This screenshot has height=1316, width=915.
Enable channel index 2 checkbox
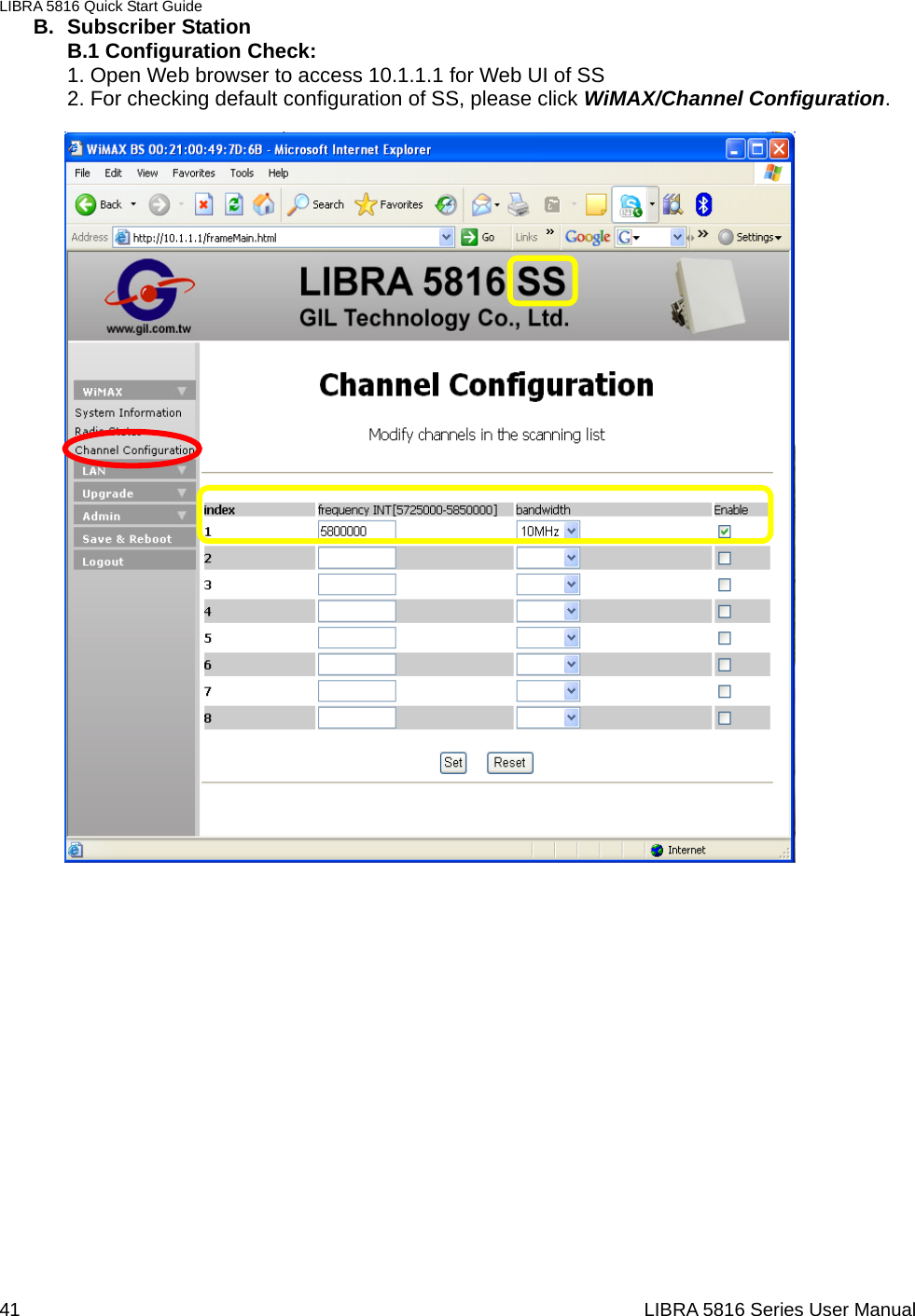tap(725, 559)
